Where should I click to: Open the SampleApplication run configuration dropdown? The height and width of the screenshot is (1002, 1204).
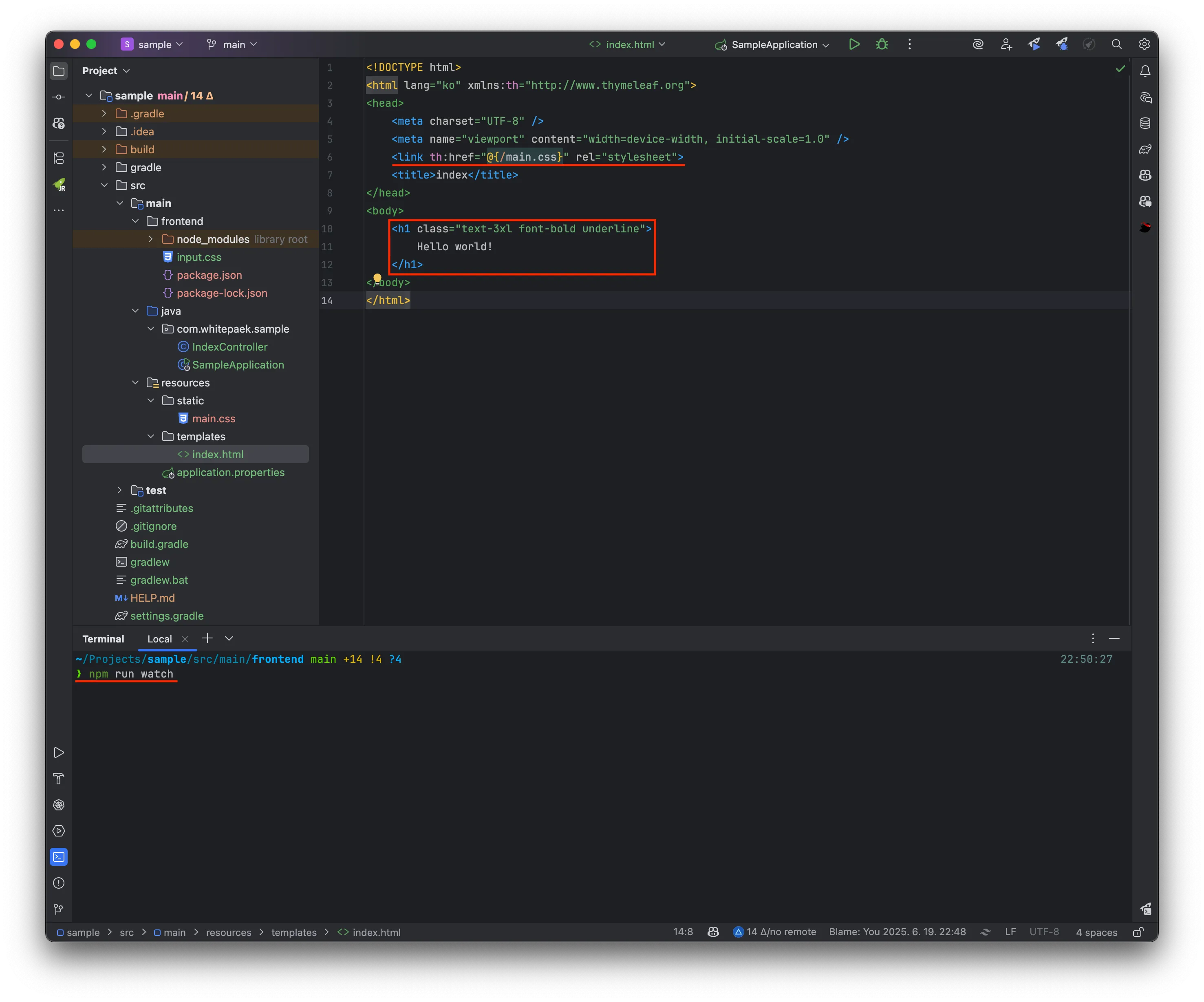click(x=772, y=44)
